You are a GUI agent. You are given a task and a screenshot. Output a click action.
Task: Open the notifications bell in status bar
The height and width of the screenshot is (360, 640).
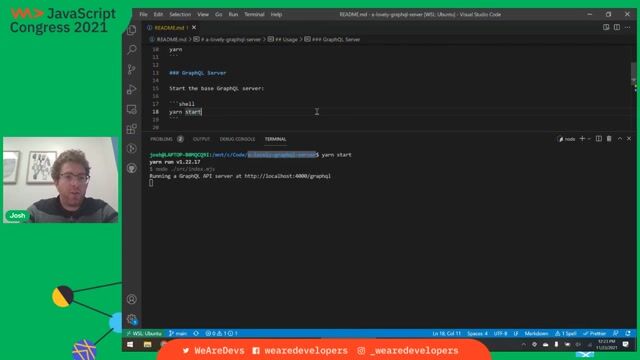pyautogui.click(x=628, y=333)
